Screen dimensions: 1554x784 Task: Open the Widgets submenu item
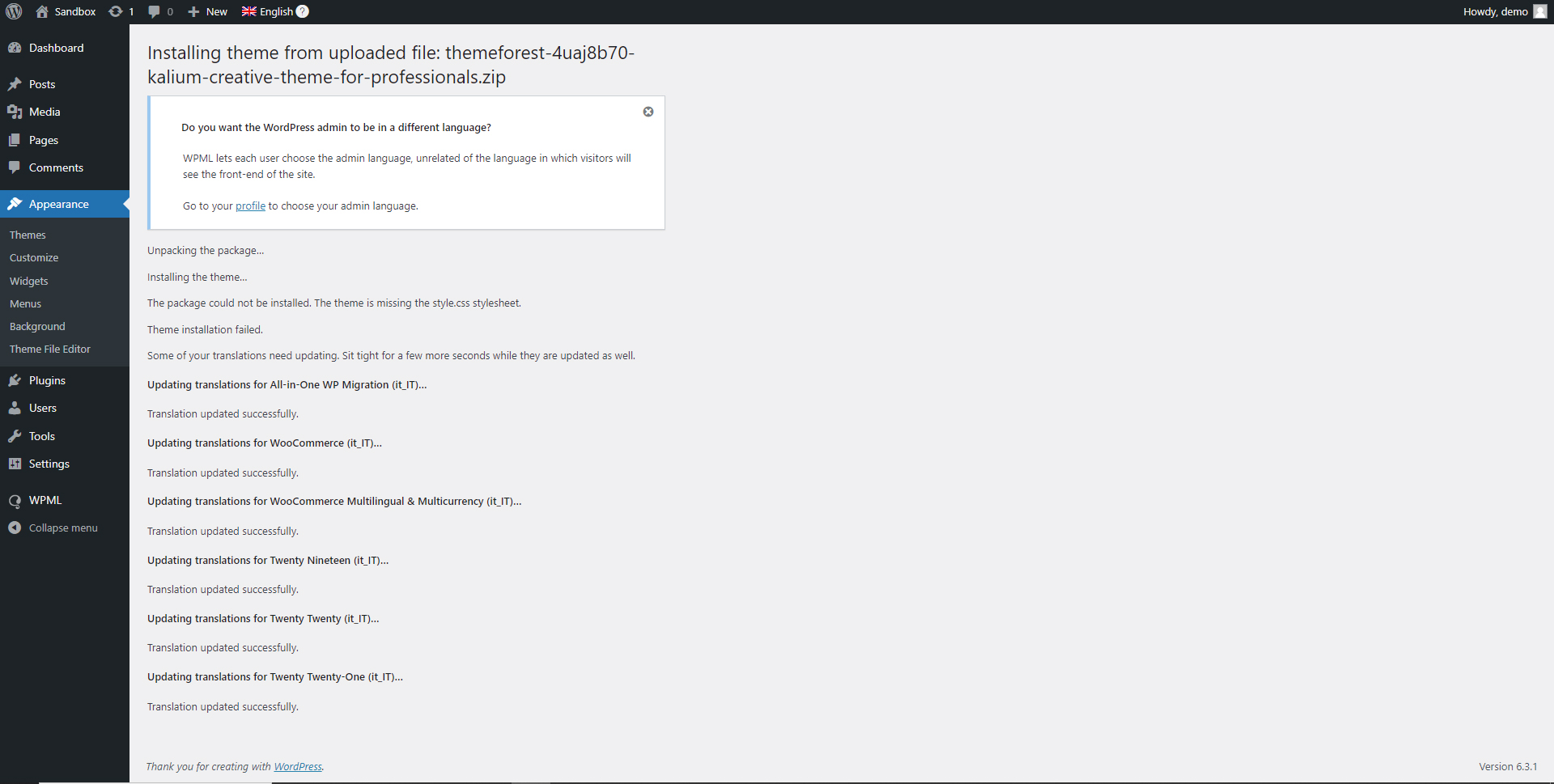[x=29, y=281]
